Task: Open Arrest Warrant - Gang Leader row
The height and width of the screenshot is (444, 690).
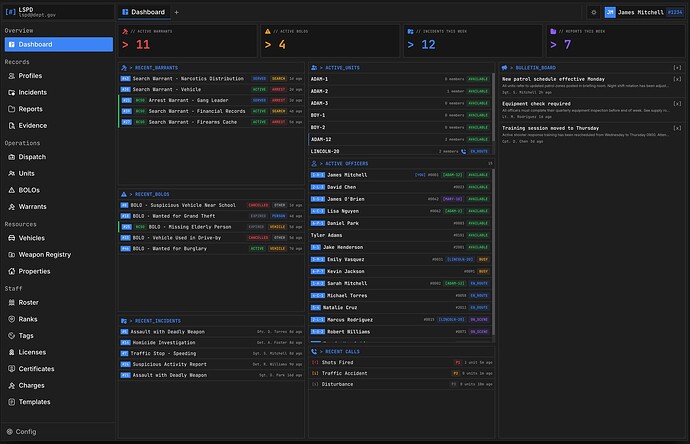Action: pos(211,100)
